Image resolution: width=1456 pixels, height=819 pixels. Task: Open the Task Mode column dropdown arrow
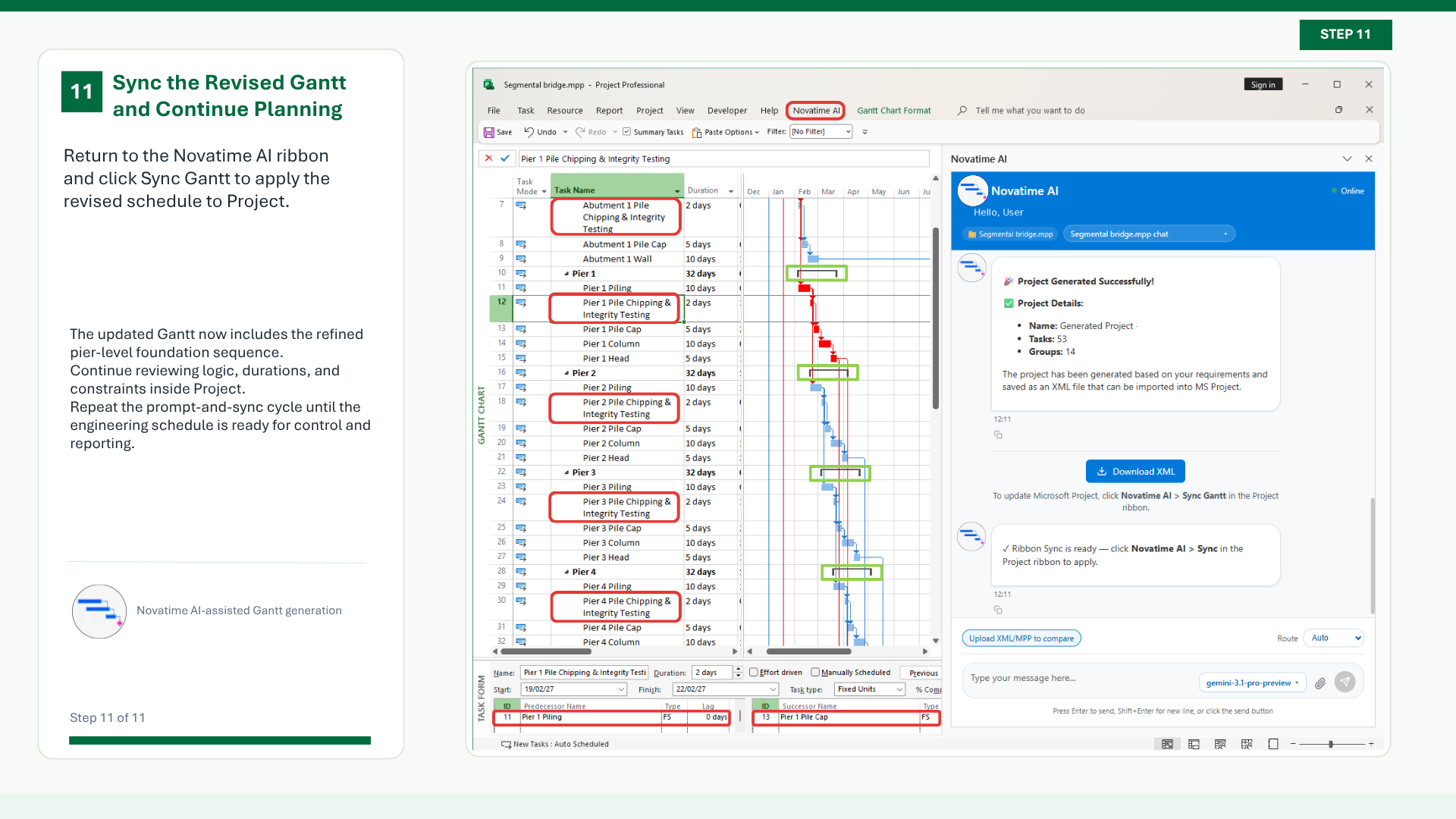click(x=544, y=192)
